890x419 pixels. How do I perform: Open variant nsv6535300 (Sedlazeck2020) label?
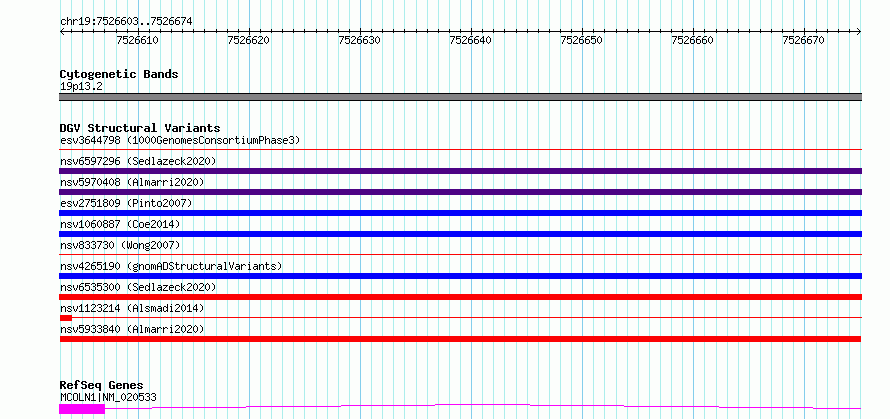point(138,287)
